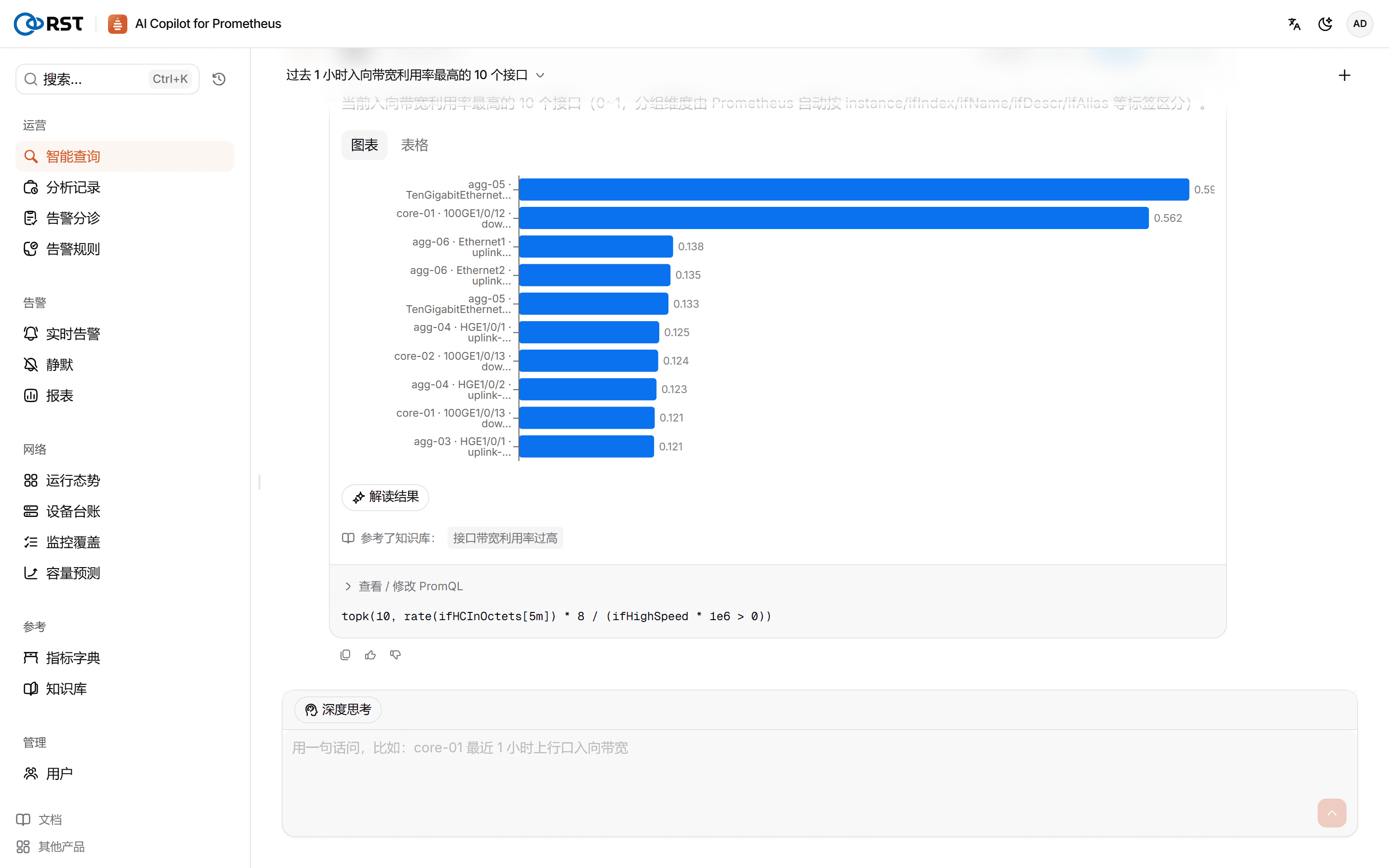Image resolution: width=1389 pixels, height=868 pixels.
Task: Click the search history clock icon
Action: (218, 79)
